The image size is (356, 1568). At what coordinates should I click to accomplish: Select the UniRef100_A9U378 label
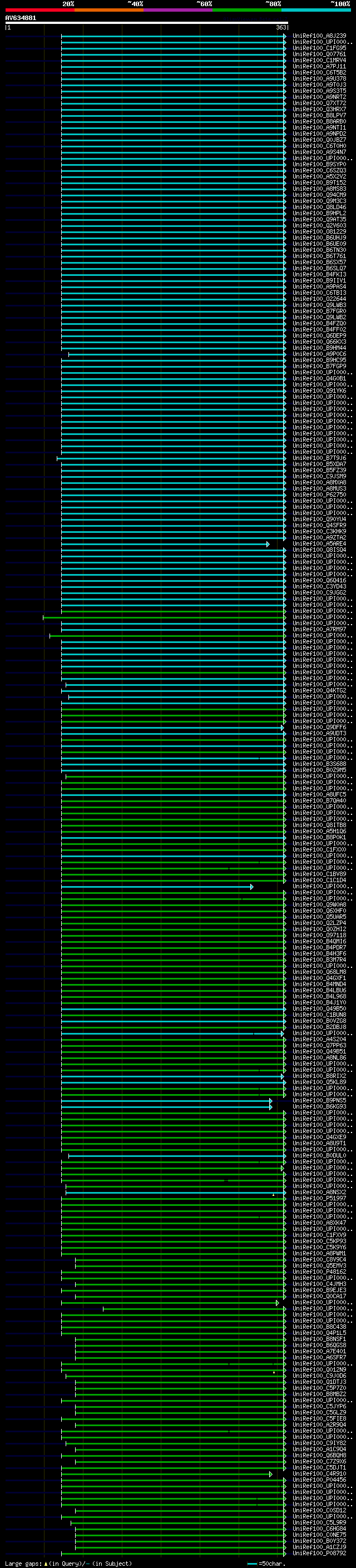click(319, 78)
